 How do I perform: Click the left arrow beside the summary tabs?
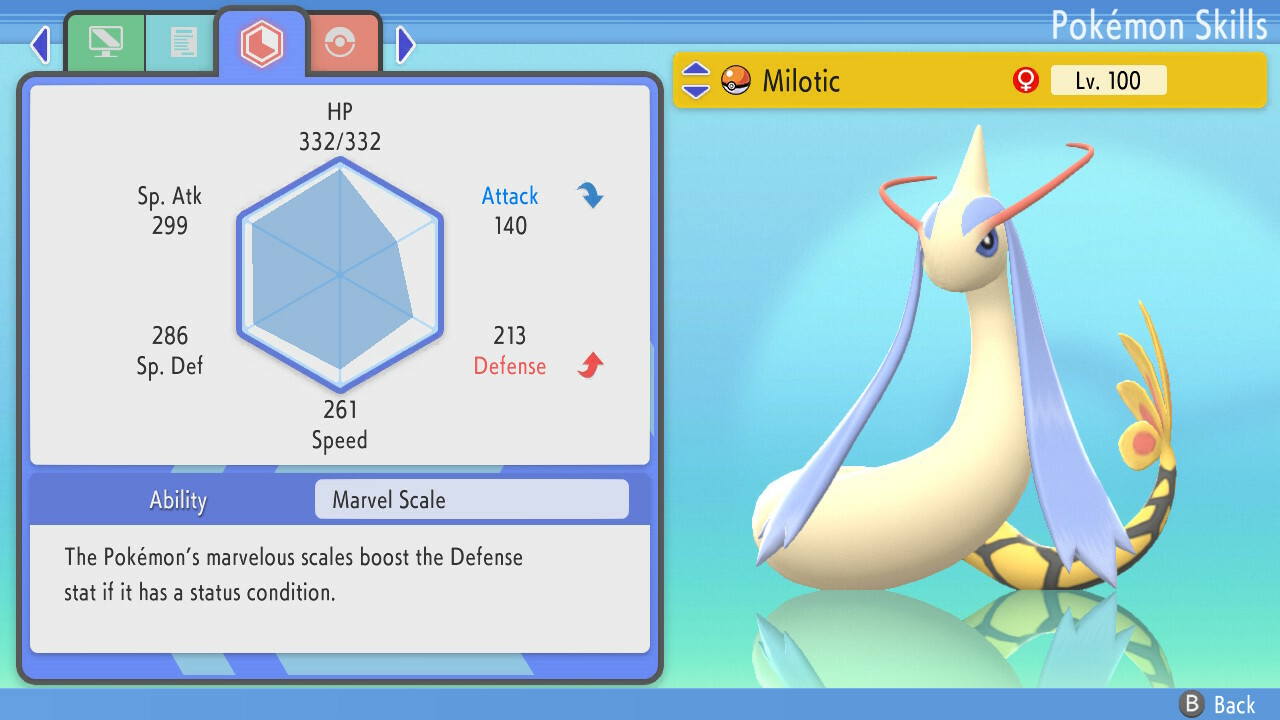coord(40,44)
